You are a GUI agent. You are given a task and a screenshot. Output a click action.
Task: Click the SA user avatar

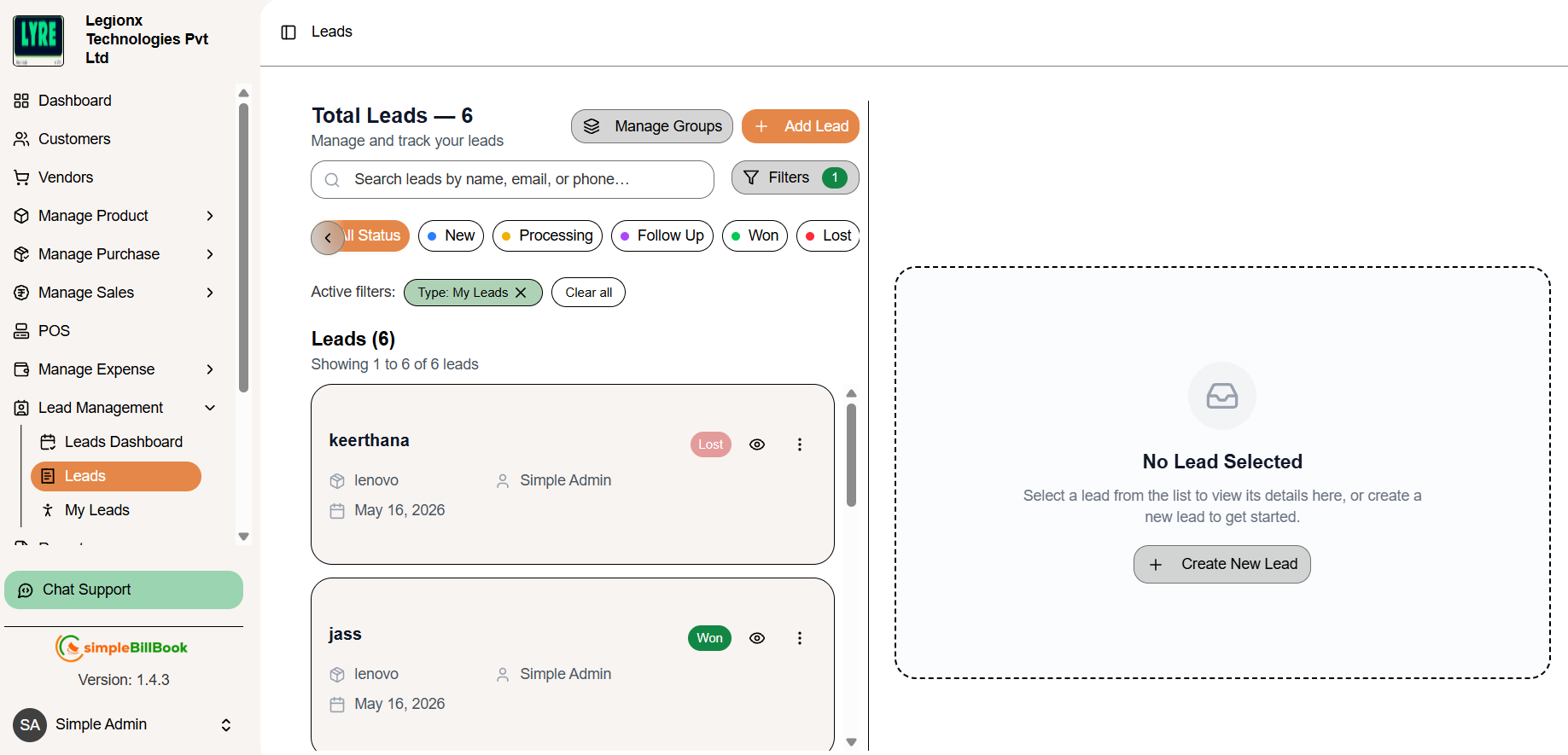[30, 725]
